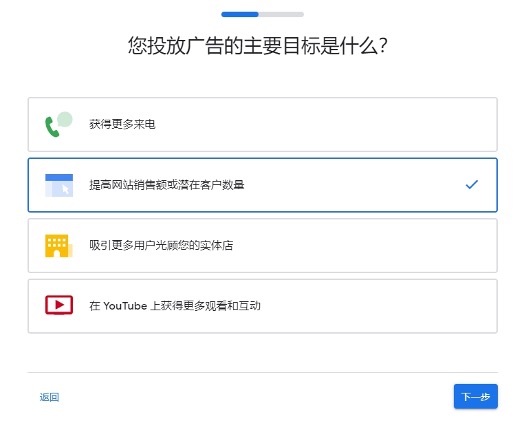Select 提高网站销售额或潜在客户数量 goal card

point(263,185)
